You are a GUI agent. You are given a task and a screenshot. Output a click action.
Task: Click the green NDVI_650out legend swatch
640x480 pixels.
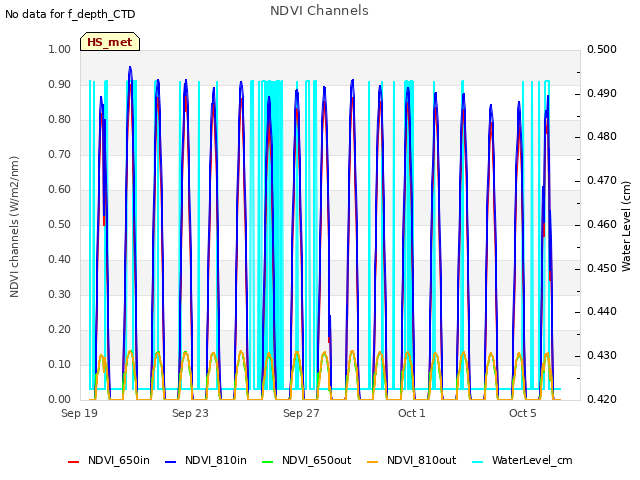(x=267, y=462)
